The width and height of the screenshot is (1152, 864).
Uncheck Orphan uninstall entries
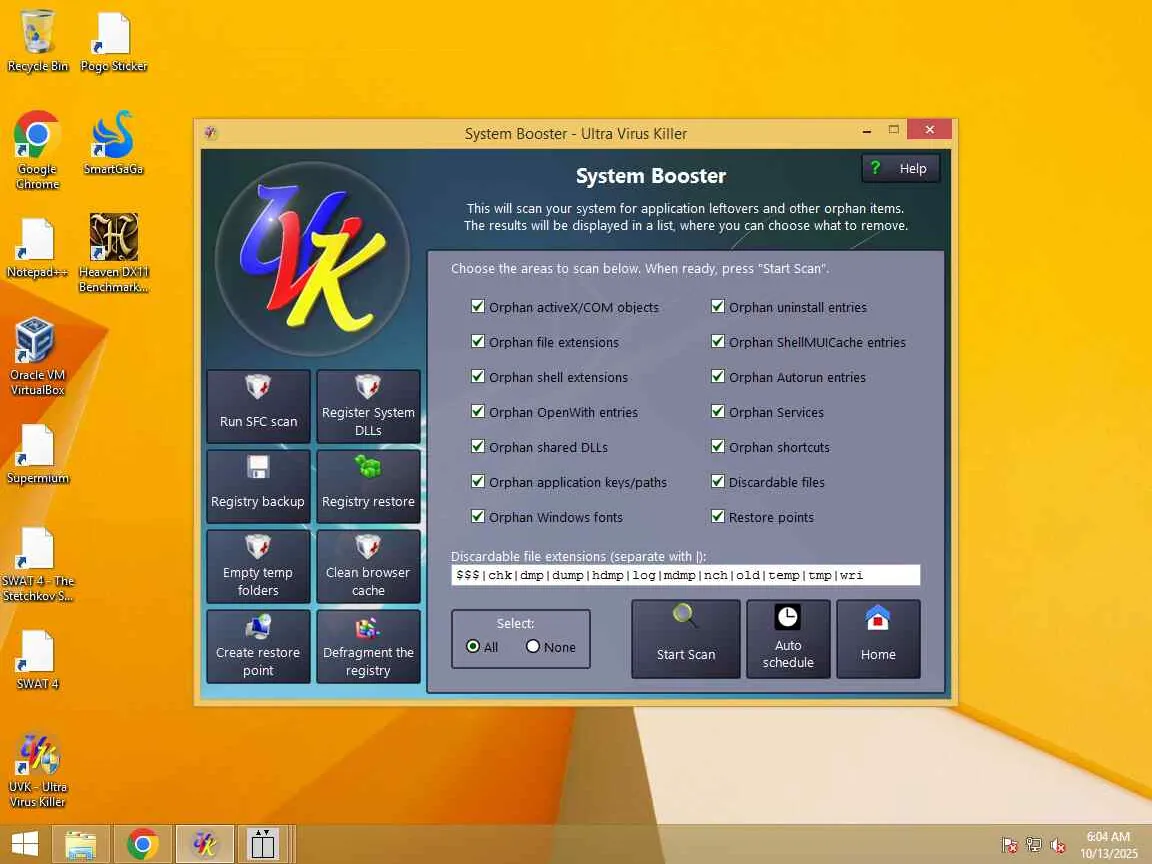coord(718,306)
